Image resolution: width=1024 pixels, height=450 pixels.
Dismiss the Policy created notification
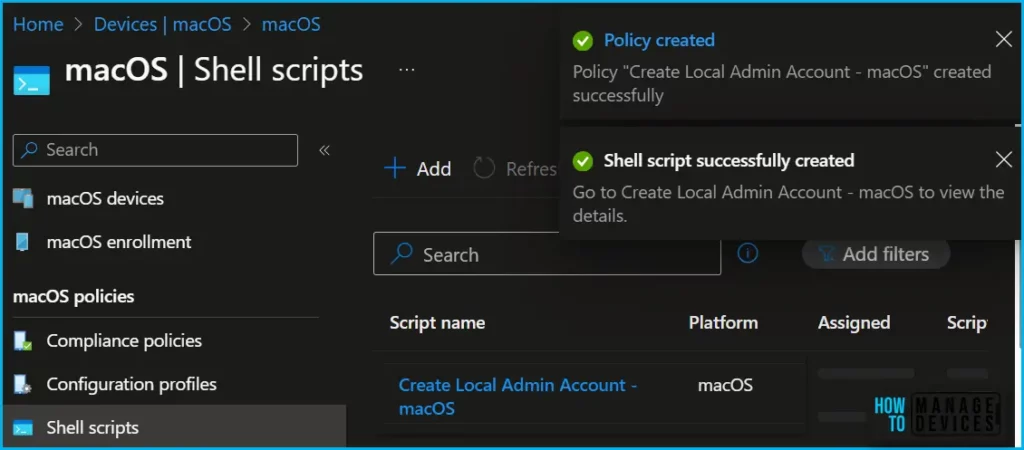[x=1004, y=40]
